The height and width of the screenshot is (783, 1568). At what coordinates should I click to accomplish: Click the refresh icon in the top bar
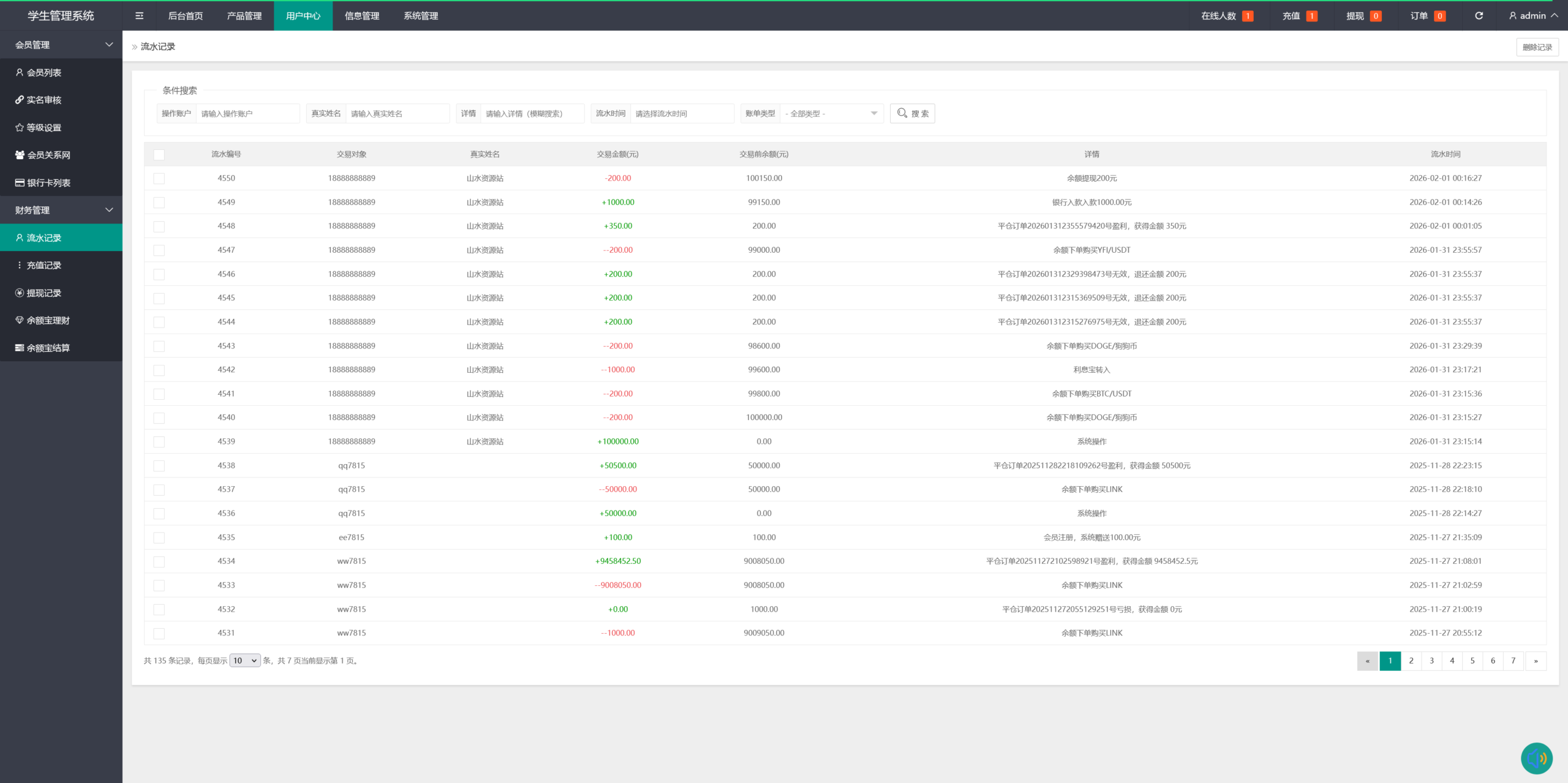point(1479,16)
